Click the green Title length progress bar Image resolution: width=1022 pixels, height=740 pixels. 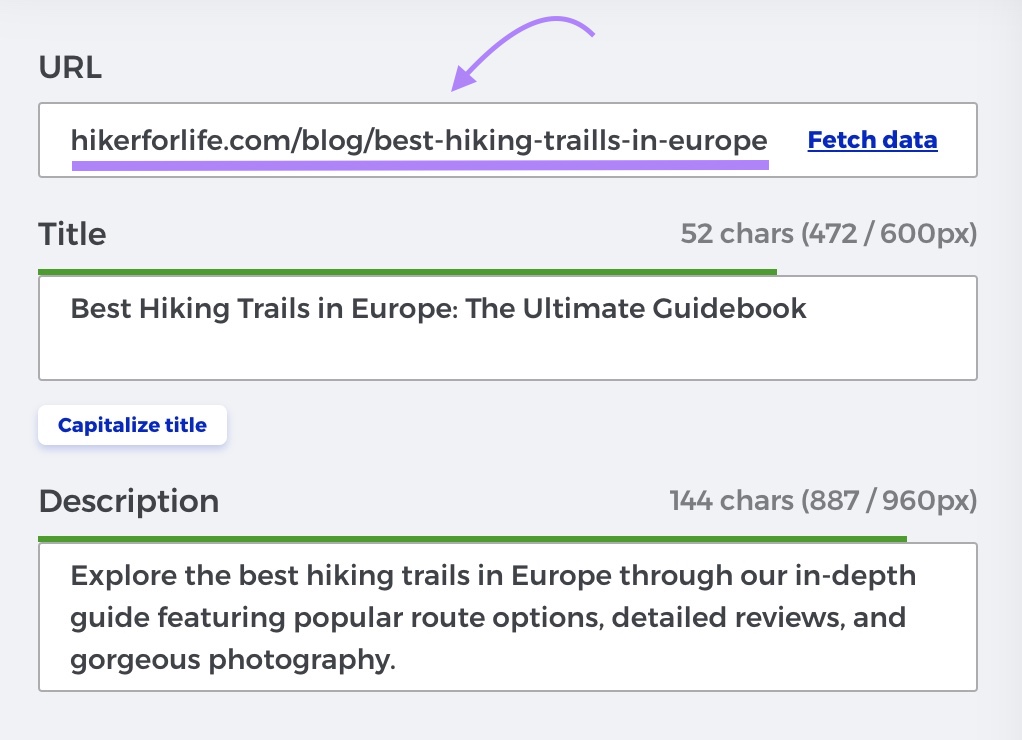(x=407, y=271)
